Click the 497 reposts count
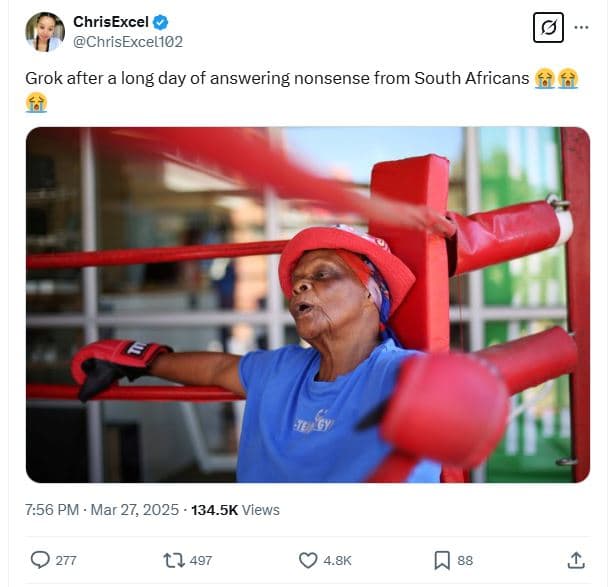Screen dimensions: 609x587 pos(201,561)
